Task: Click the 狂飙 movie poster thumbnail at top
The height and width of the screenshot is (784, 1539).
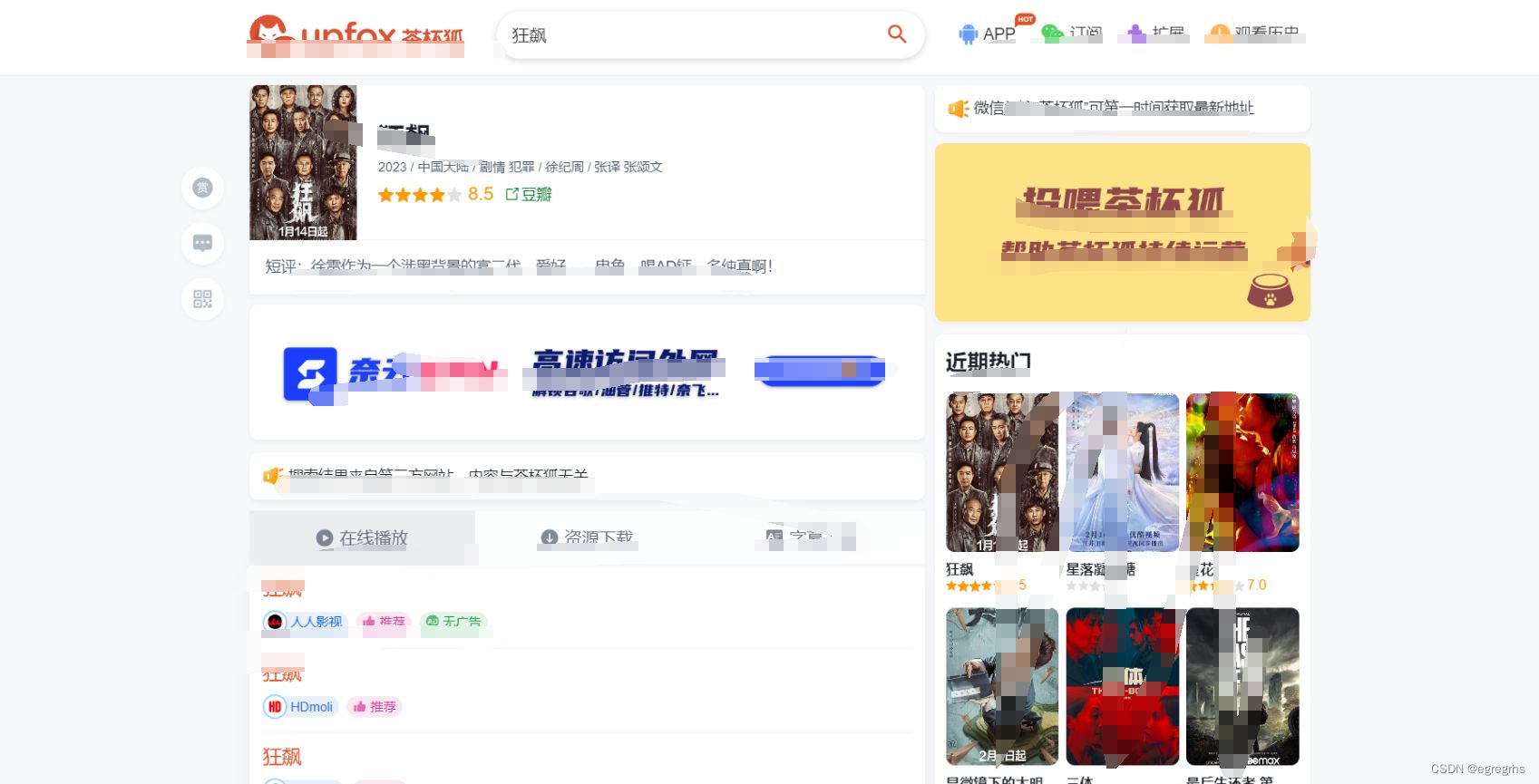Action: click(303, 162)
